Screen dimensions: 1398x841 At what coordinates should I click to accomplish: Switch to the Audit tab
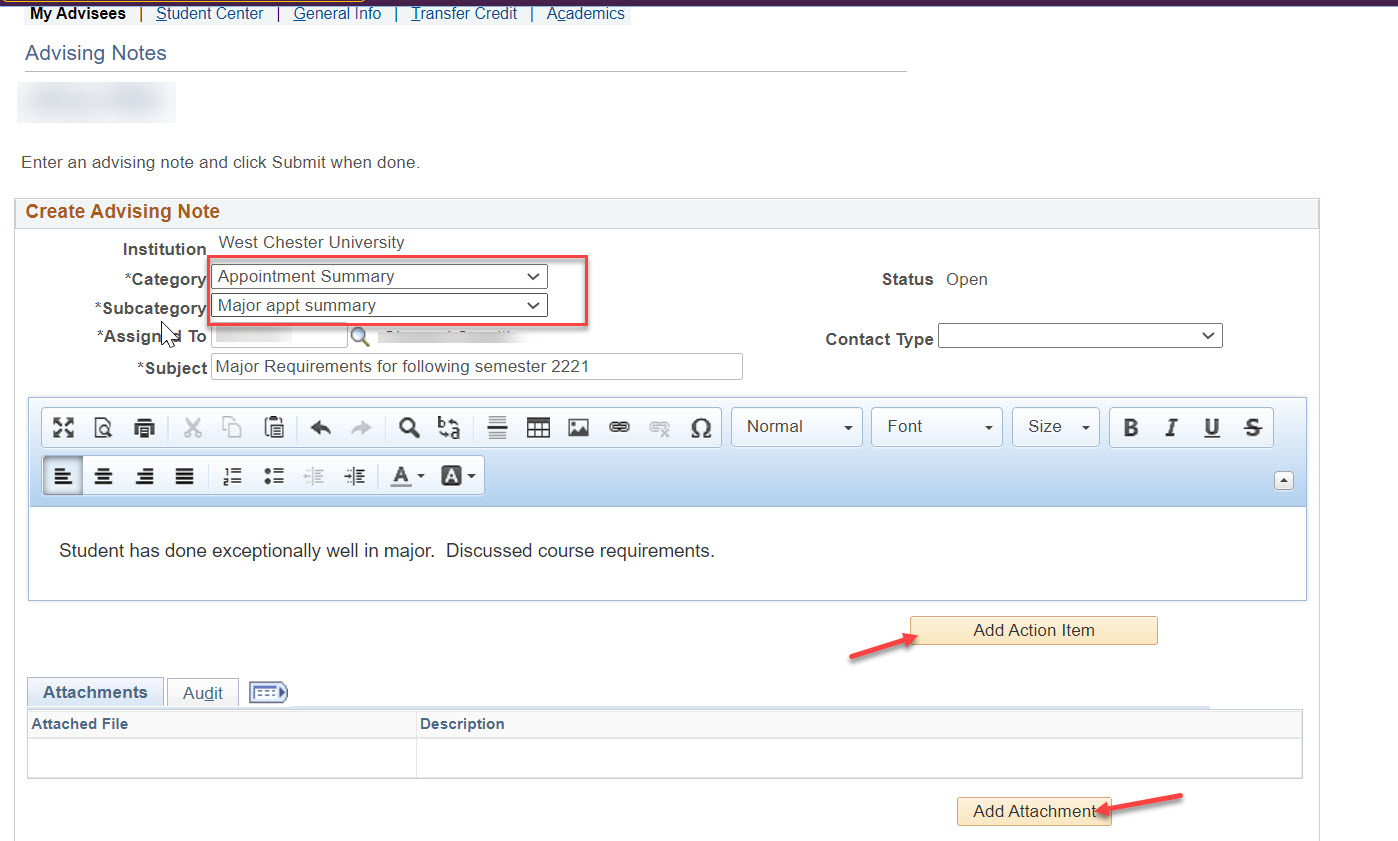click(x=203, y=693)
